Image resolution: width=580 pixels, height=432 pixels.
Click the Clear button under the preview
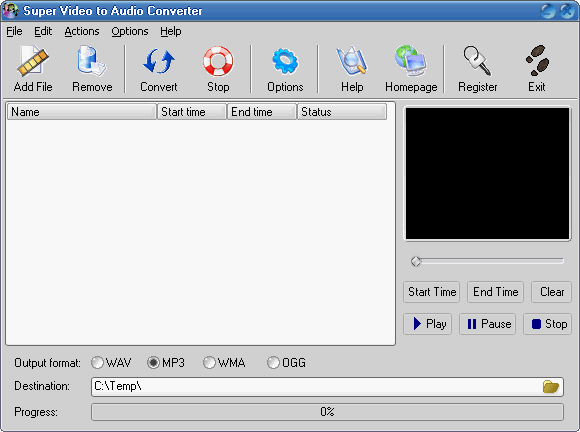pyautogui.click(x=552, y=292)
